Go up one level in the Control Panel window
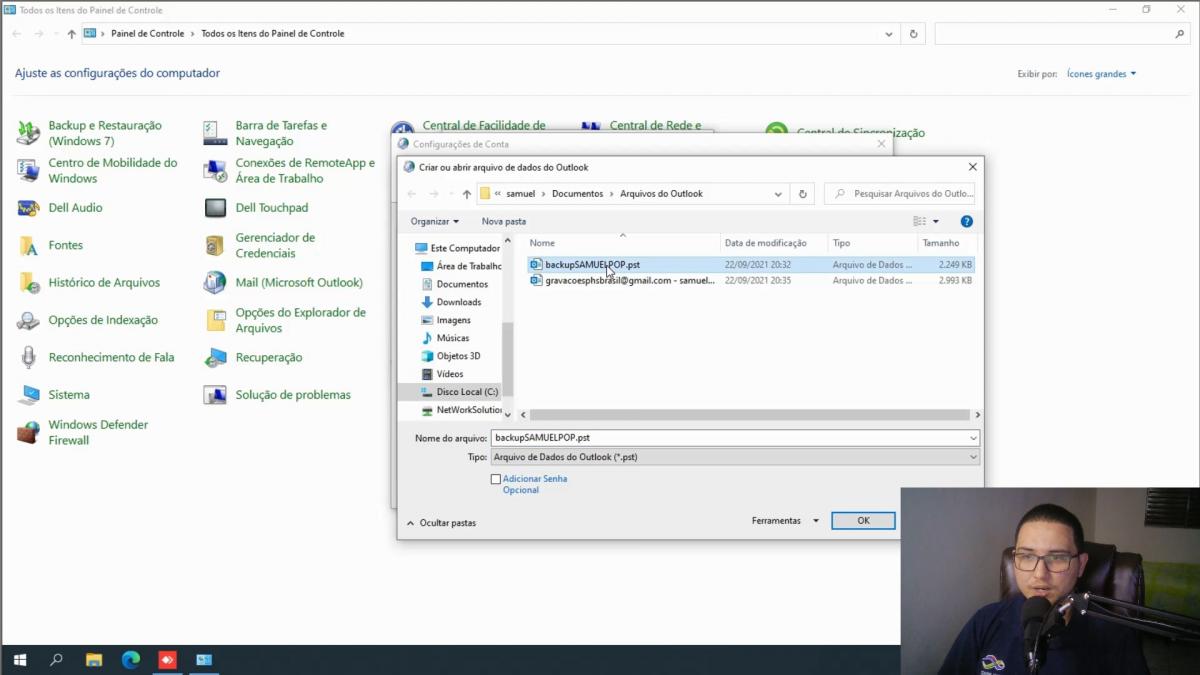 (x=71, y=33)
